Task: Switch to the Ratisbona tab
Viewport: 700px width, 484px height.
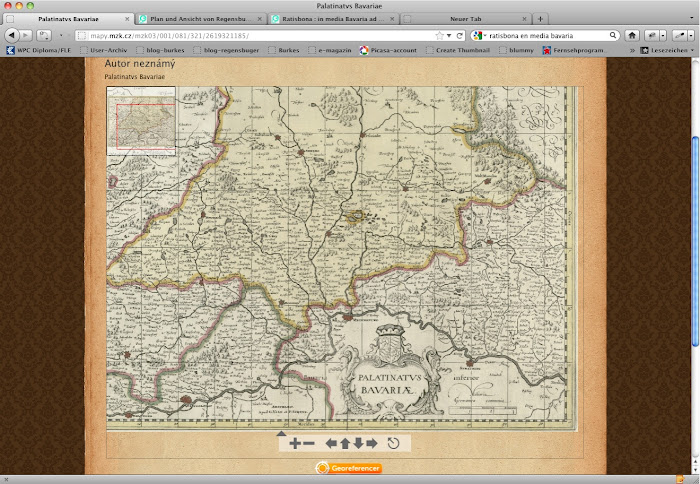Action: pos(331,19)
